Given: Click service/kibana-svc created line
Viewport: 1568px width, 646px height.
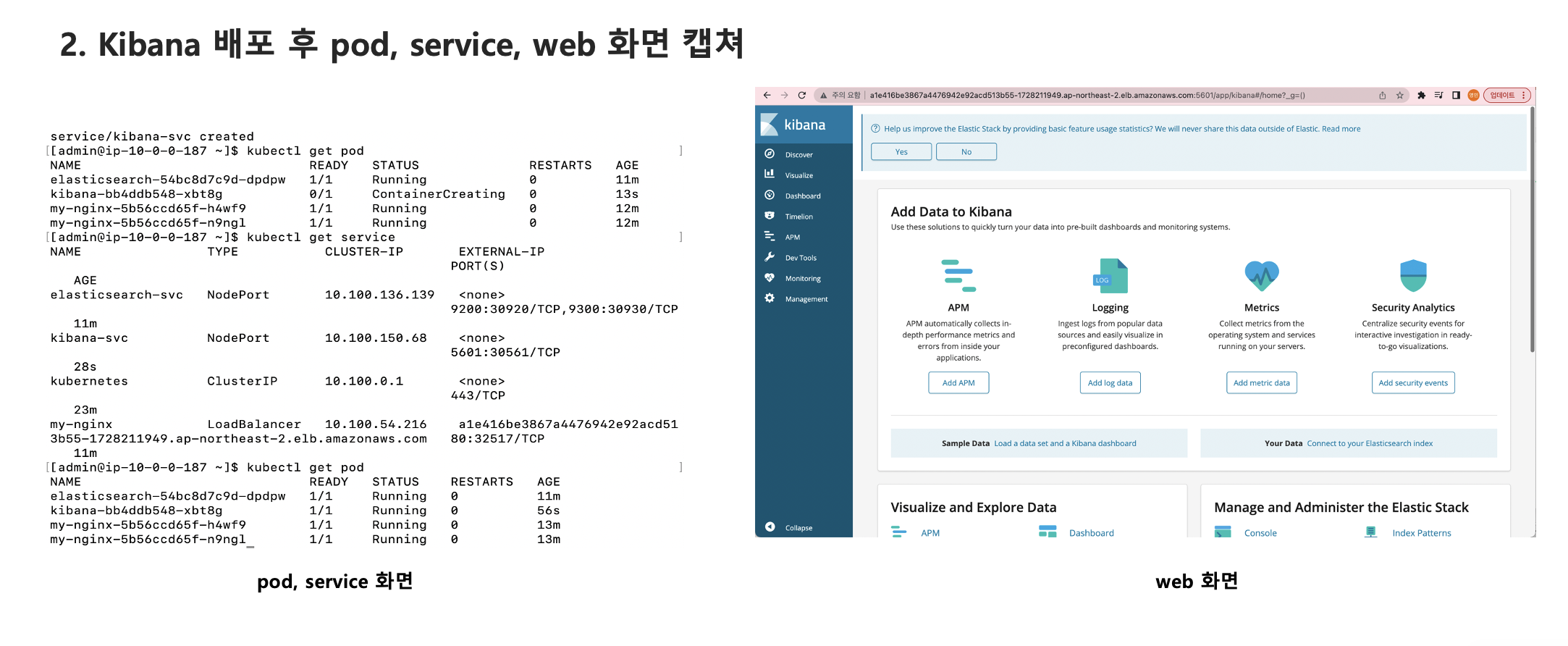Looking at the screenshot, I should 152,136.
